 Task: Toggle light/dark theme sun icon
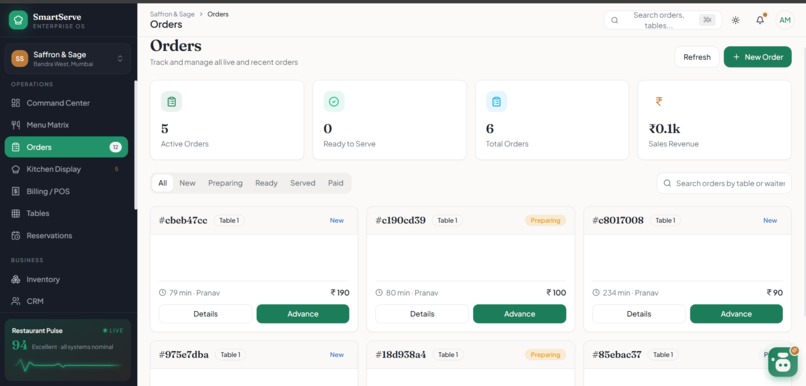point(736,20)
